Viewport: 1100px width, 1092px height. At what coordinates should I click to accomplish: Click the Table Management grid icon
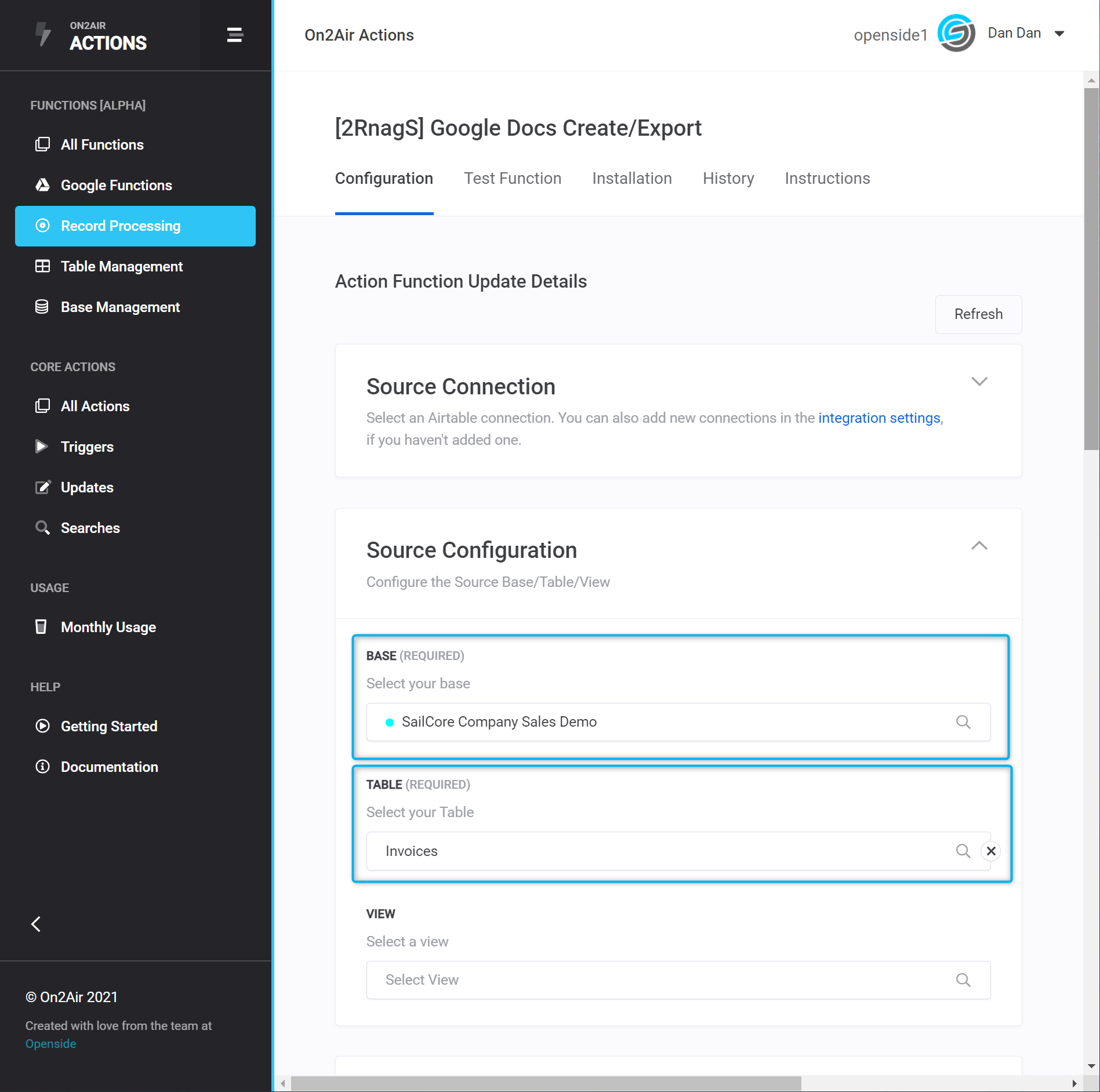point(43,266)
